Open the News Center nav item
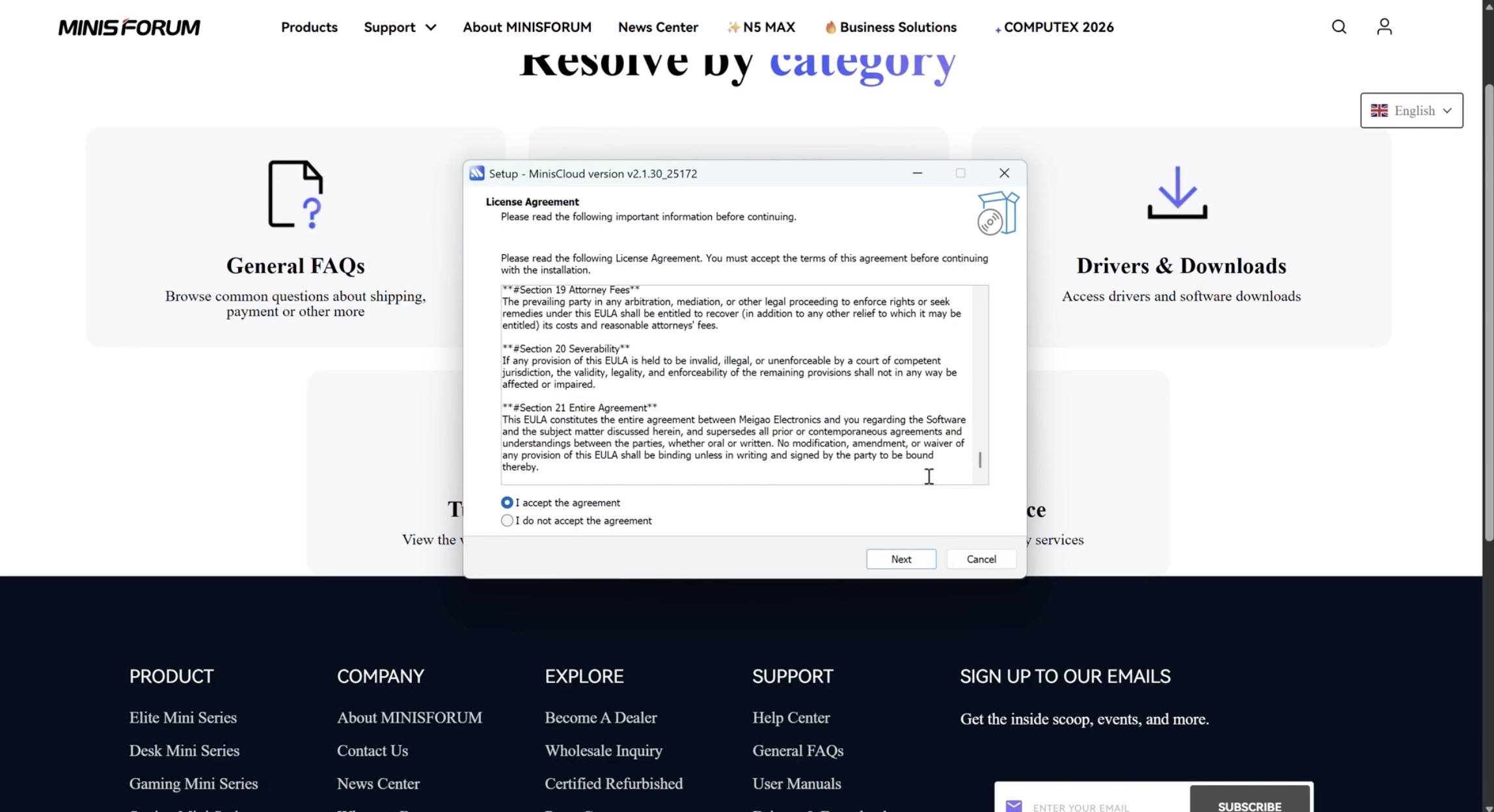 658,27
